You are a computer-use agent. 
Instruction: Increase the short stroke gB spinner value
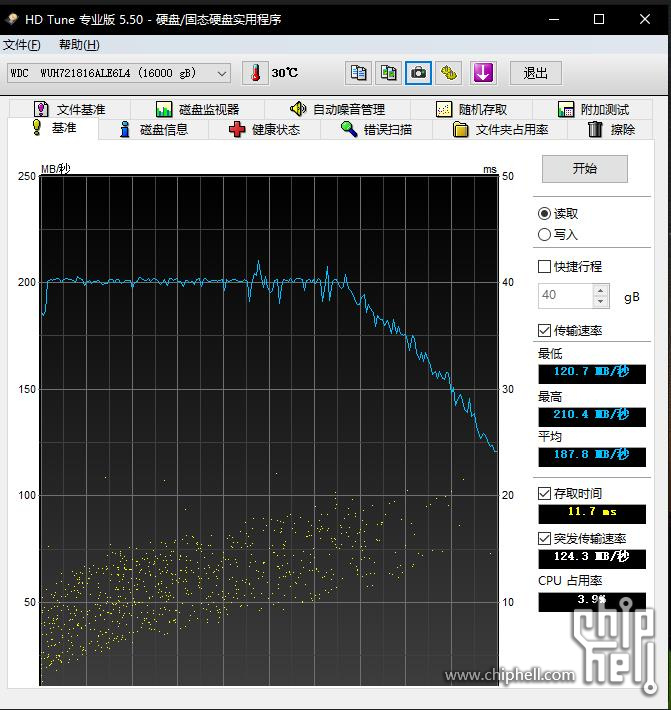pos(601,291)
